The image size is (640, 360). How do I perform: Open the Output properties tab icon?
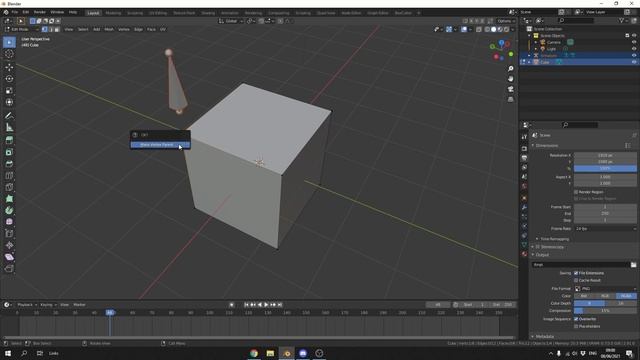524,158
